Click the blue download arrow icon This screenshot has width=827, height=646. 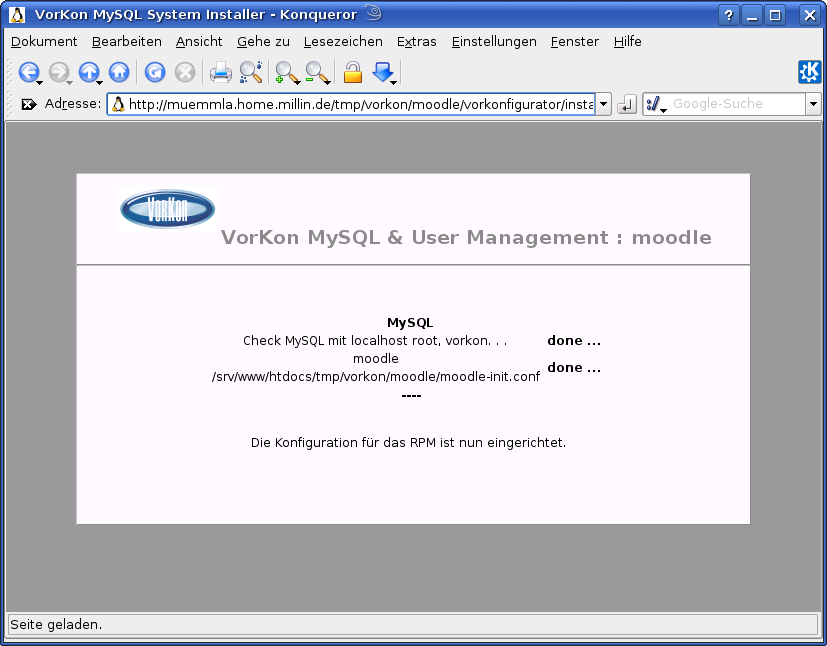382,72
